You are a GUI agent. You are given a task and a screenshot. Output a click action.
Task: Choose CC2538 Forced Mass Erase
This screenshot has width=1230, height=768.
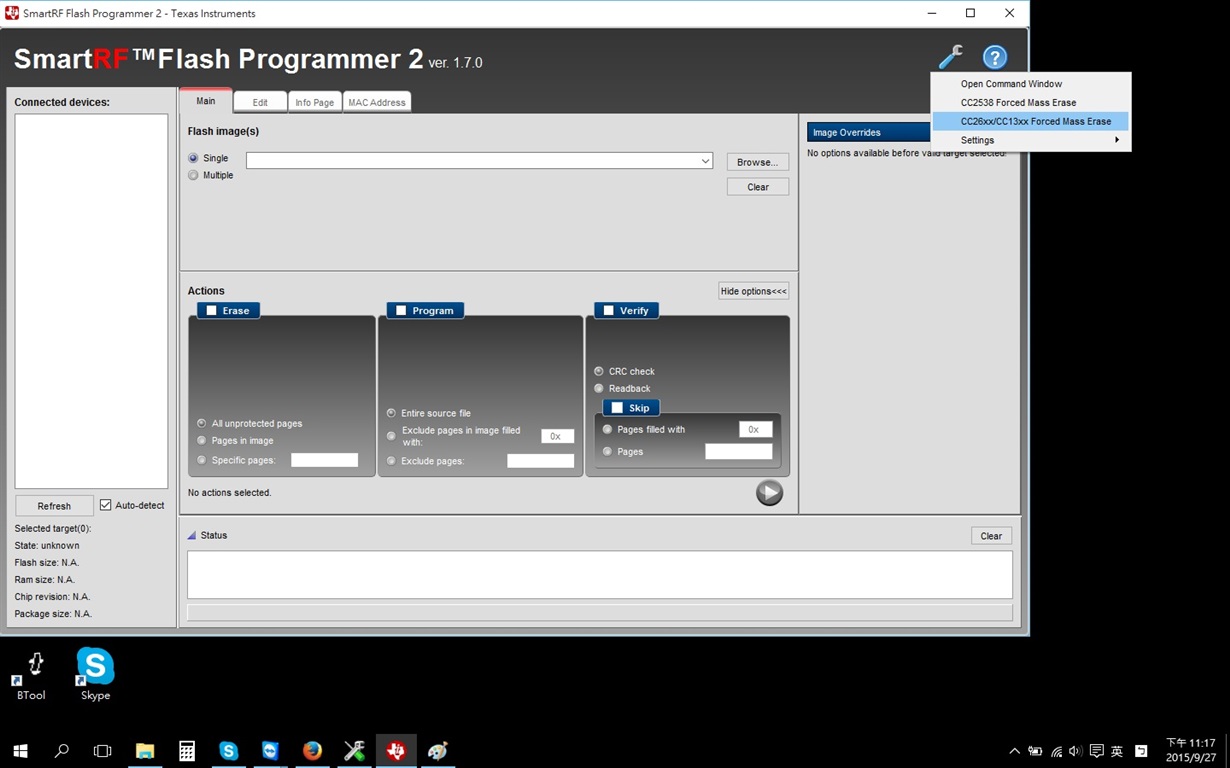[x=1031, y=103]
